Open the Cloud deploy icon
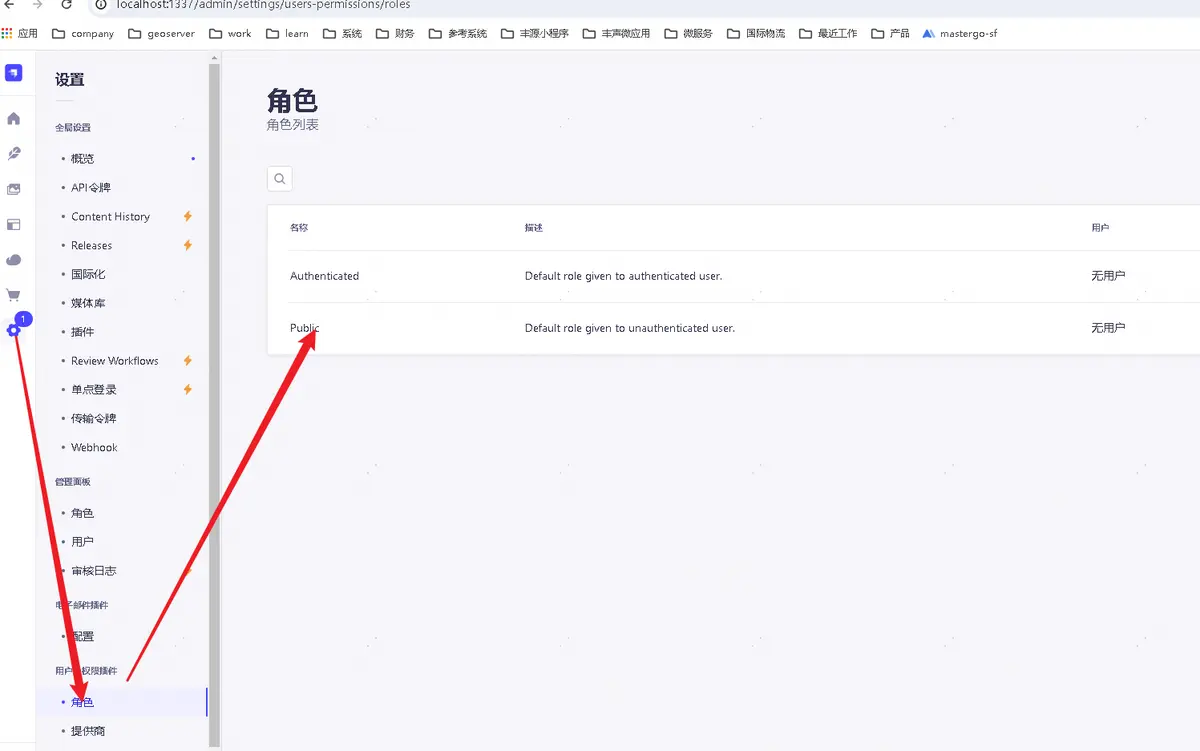The width and height of the screenshot is (1200, 751). (13, 260)
